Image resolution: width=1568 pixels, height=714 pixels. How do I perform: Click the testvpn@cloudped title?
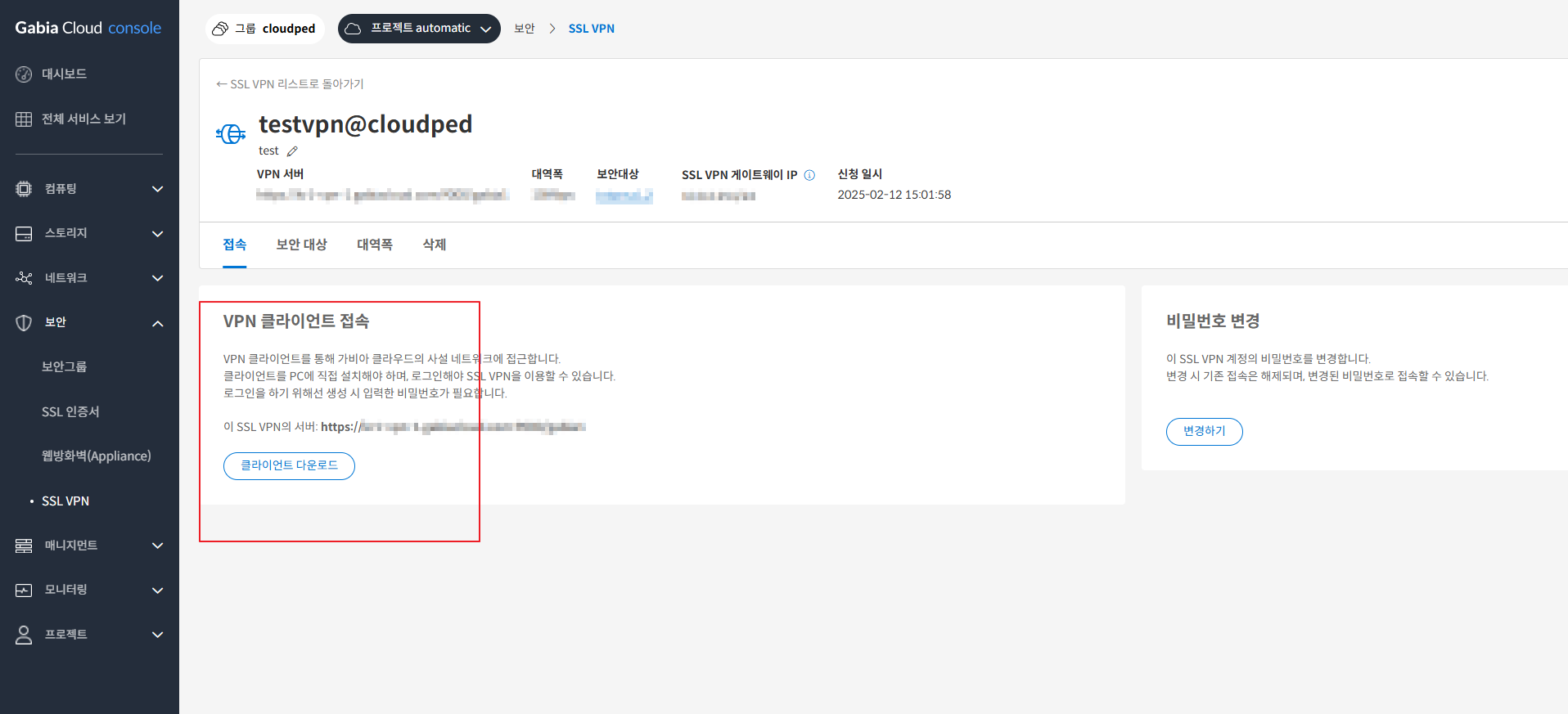366,124
